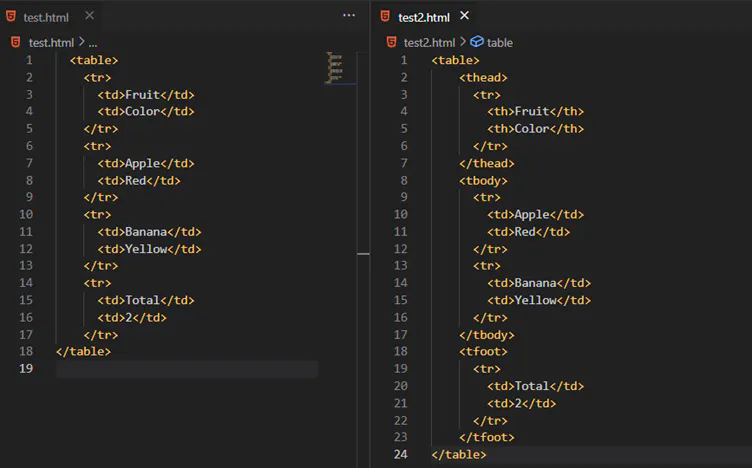The image size is (752, 468).
Task: Switch to the test.html tab
Action: pyautogui.click(x=46, y=17)
